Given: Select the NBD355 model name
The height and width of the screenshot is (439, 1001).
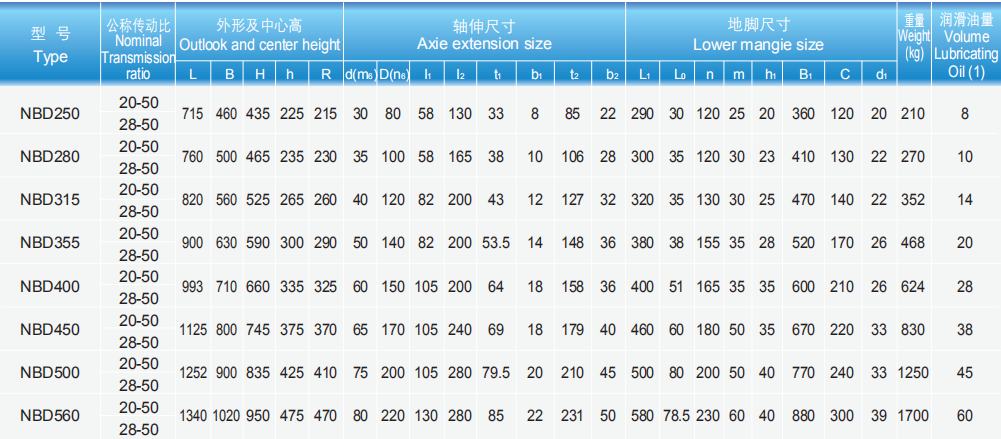Looking at the screenshot, I should (x=50, y=242).
